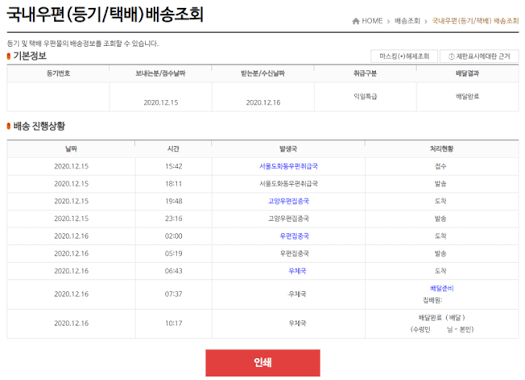This screenshot has height=380, width=525.
Task: Go to HOME breadcrumb link
Action: pos(372,21)
